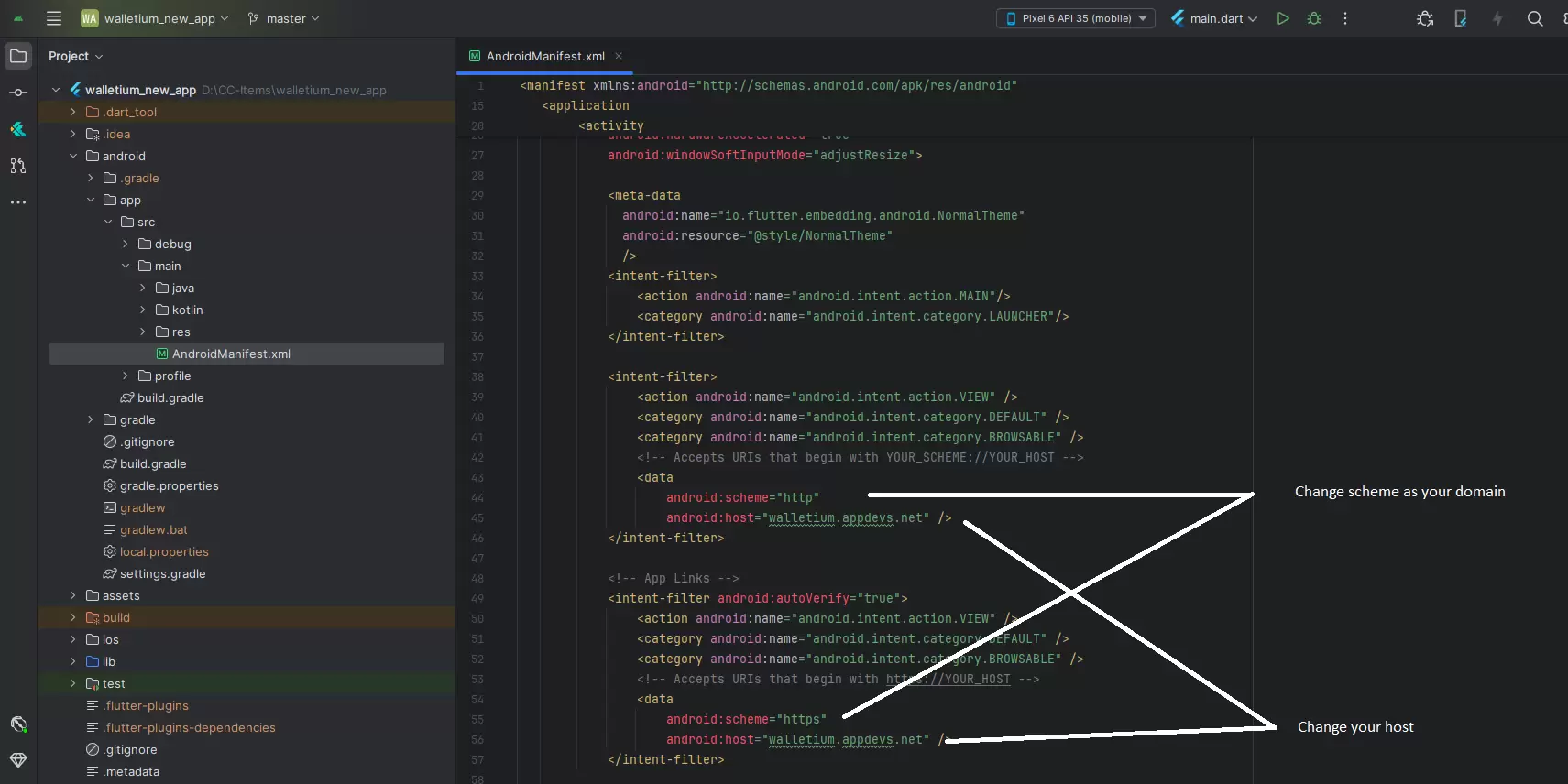Expand the lib folder
This screenshot has height=784, width=1568.
[x=73, y=661]
